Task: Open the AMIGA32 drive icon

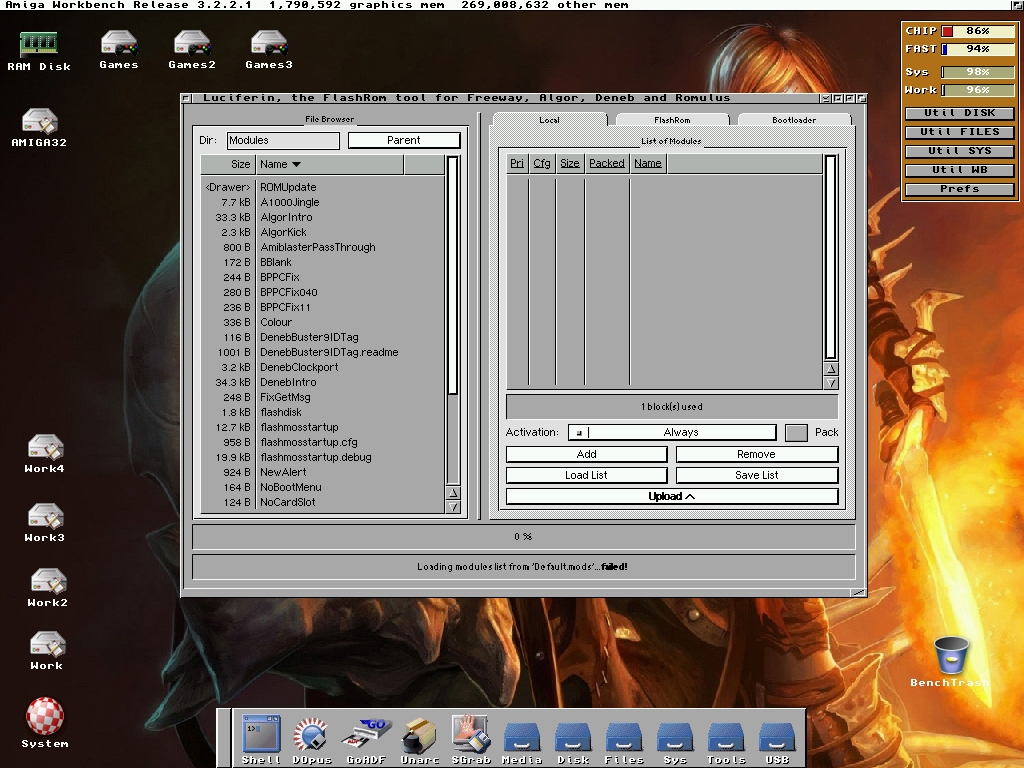Action: (39, 127)
